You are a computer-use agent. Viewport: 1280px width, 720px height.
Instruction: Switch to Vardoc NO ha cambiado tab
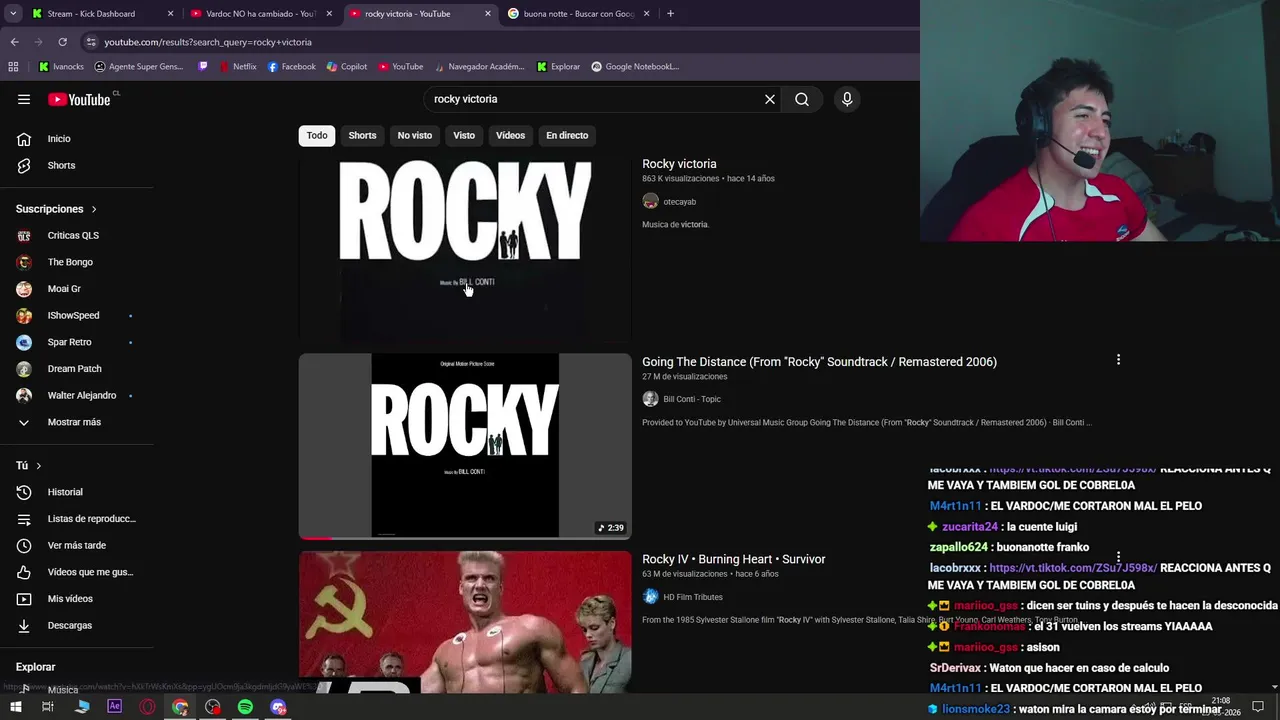260,14
